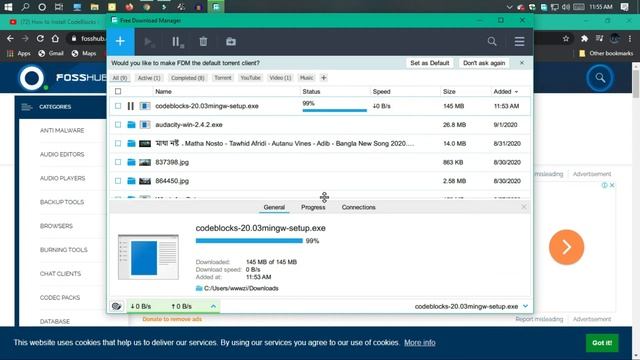Click the start downloads play icon
The image size is (640, 360).
click(x=149, y=42)
